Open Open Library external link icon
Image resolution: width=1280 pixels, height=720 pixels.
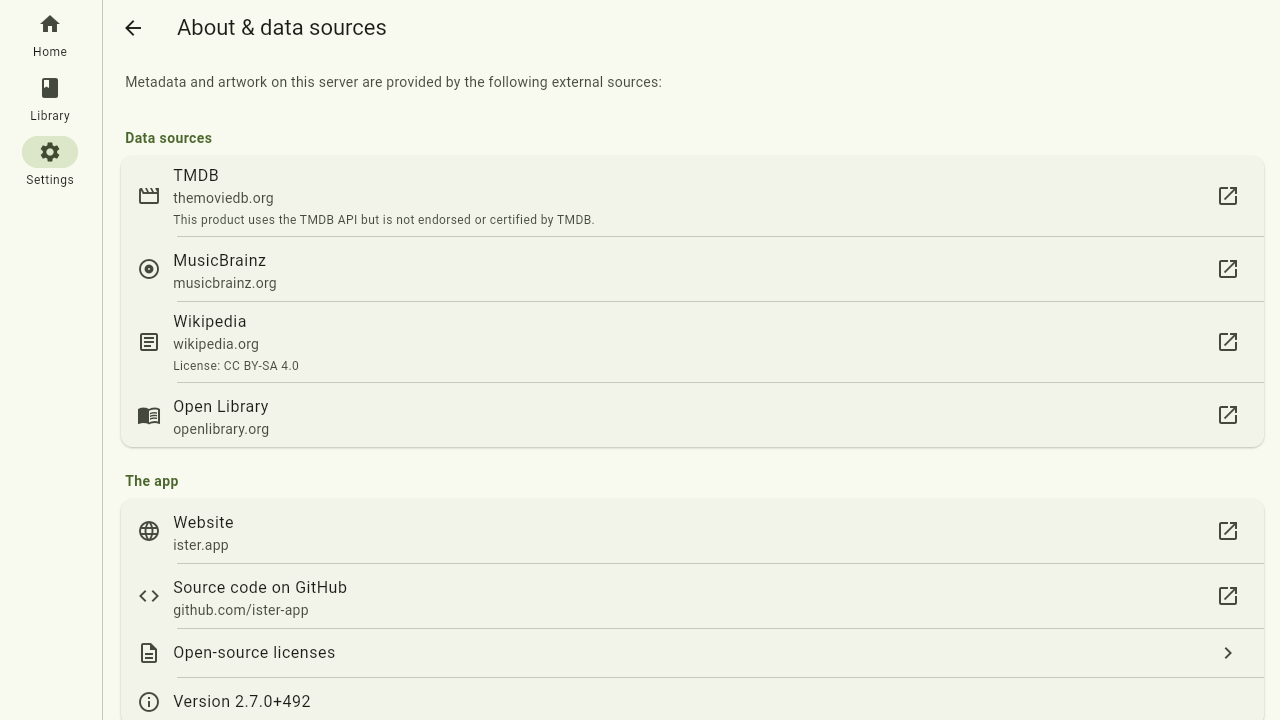(1228, 415)
